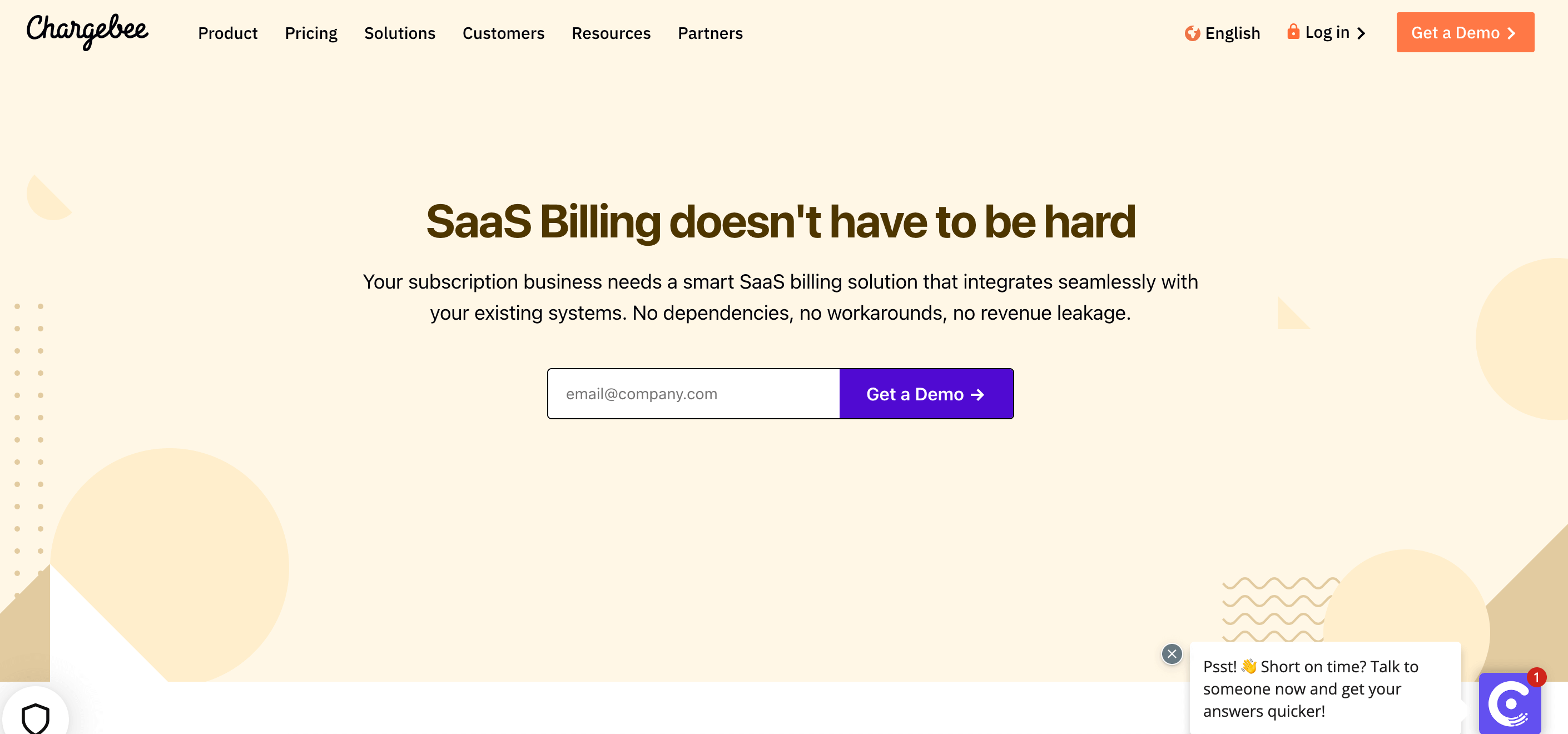The image size is (1568, 734).
Task: Click the email input field
Action: coord(694,393)
